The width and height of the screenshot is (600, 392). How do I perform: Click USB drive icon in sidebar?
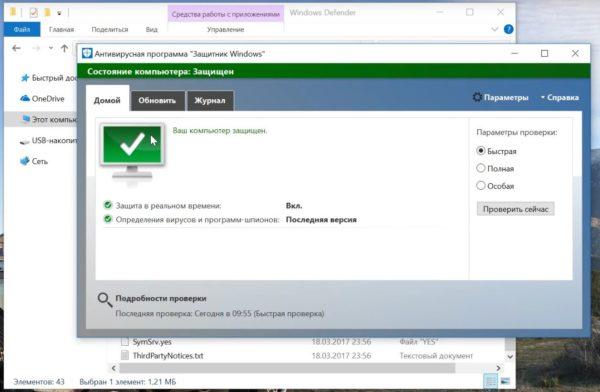(x=24, y=141)
